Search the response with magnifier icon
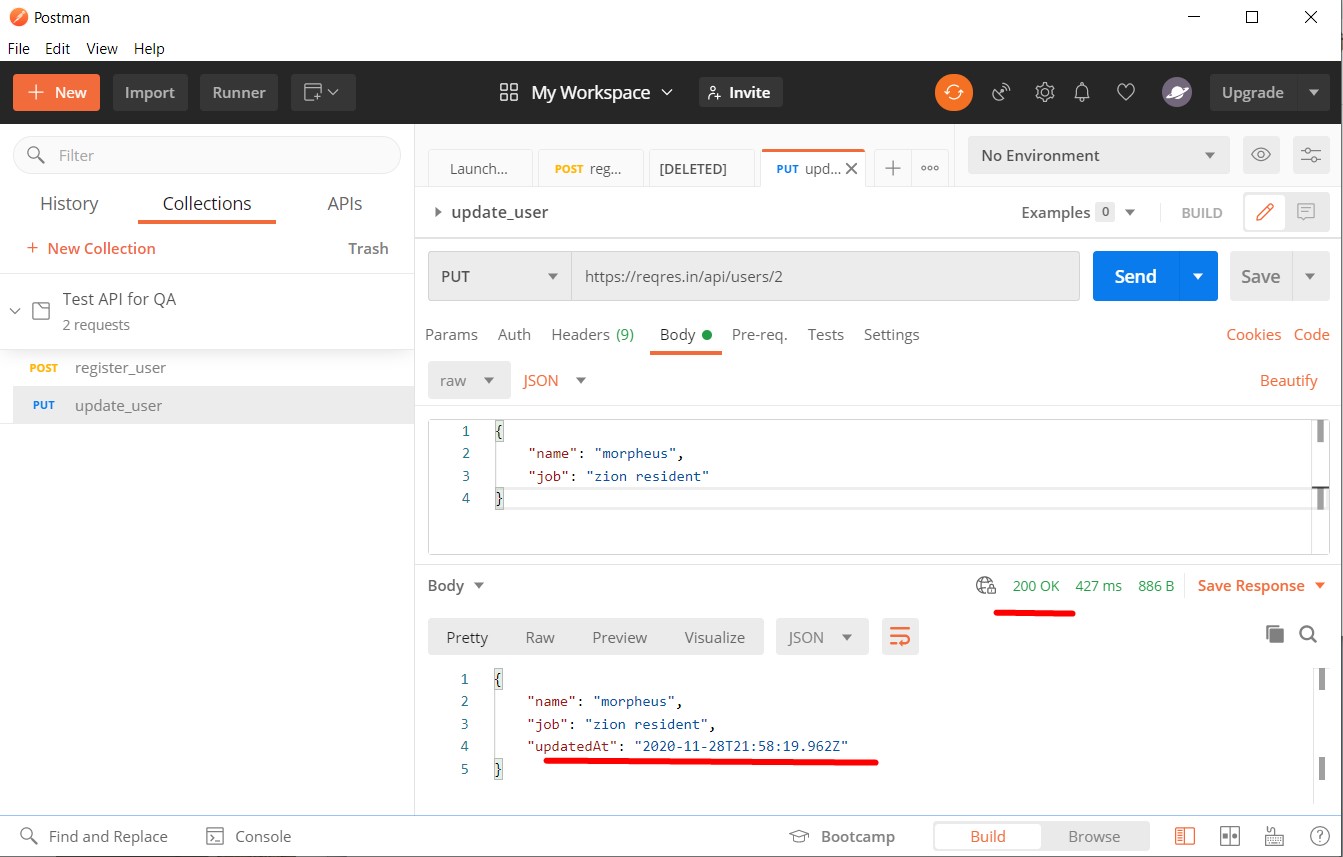 (x=1307, y=633)
